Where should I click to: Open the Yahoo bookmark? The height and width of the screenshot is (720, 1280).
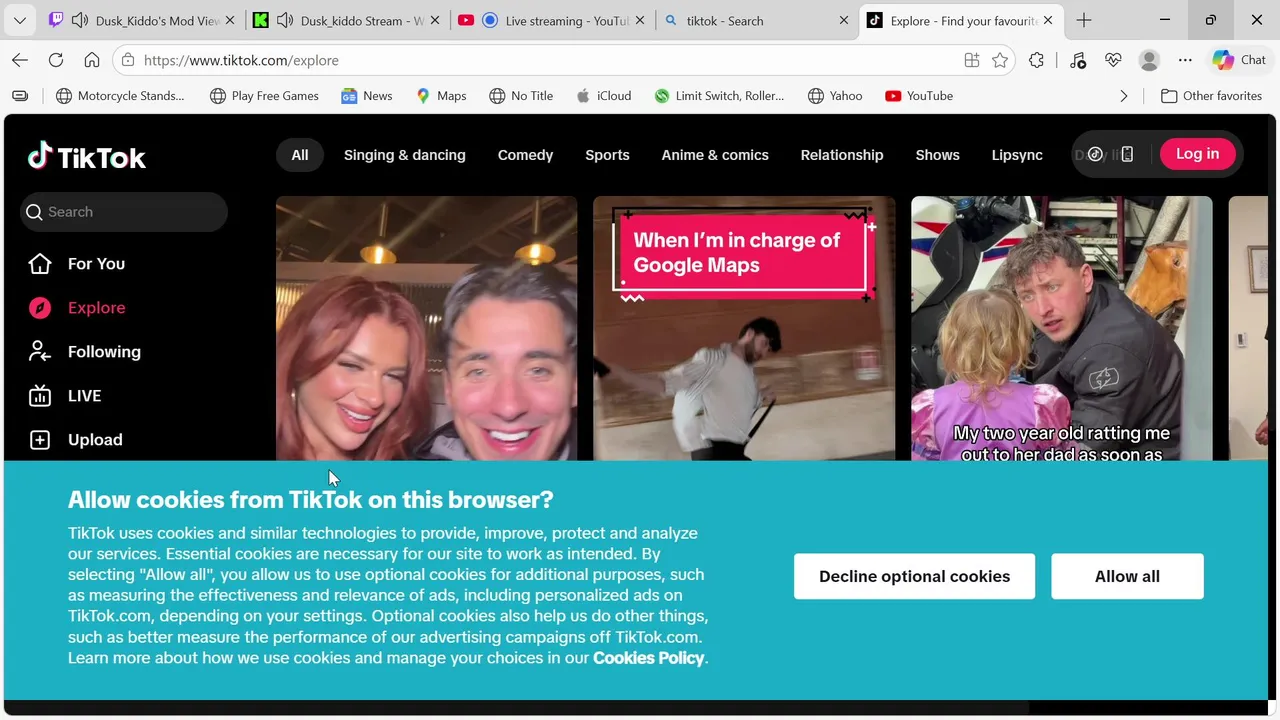point(835,96)
